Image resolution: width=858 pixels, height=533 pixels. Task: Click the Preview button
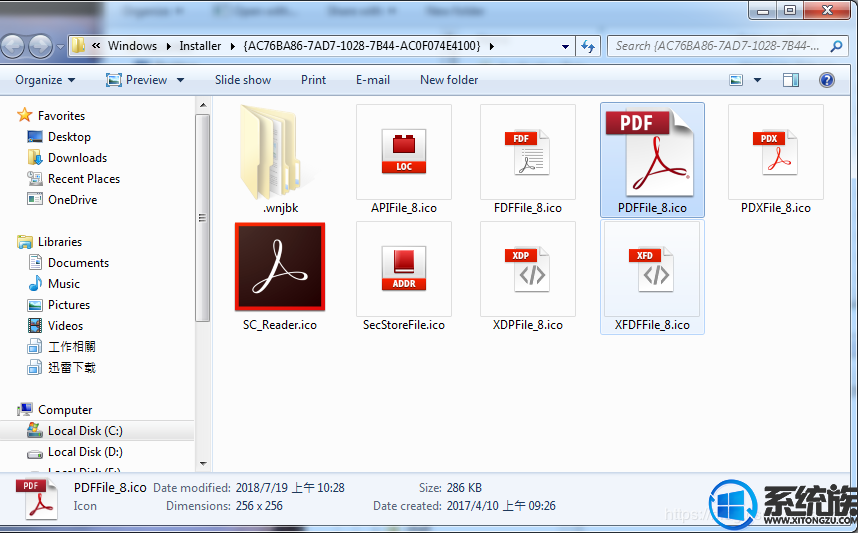click(x=136, y=80)
